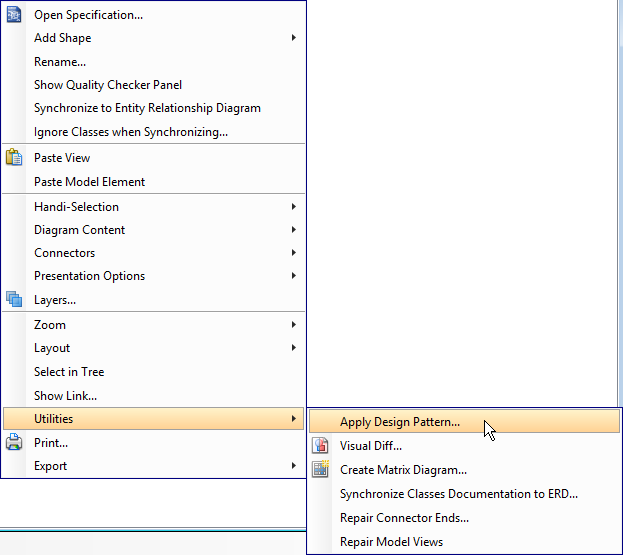Select Show Quality Checker Panel
Viewport: 623px width, 555px height.
click(x=153, y=85)
